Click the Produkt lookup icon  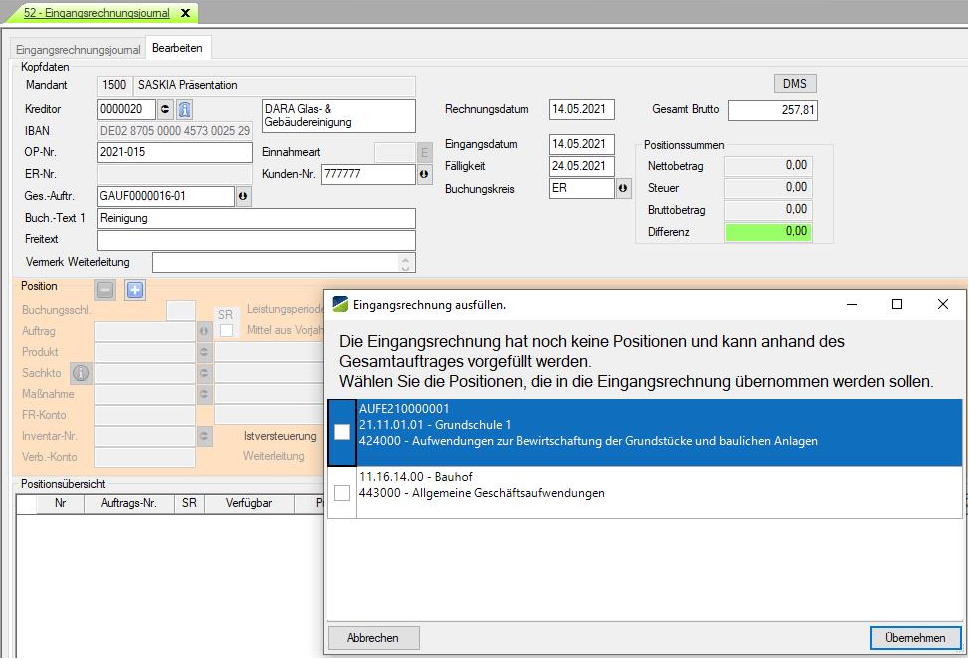(x=204, y=352)
